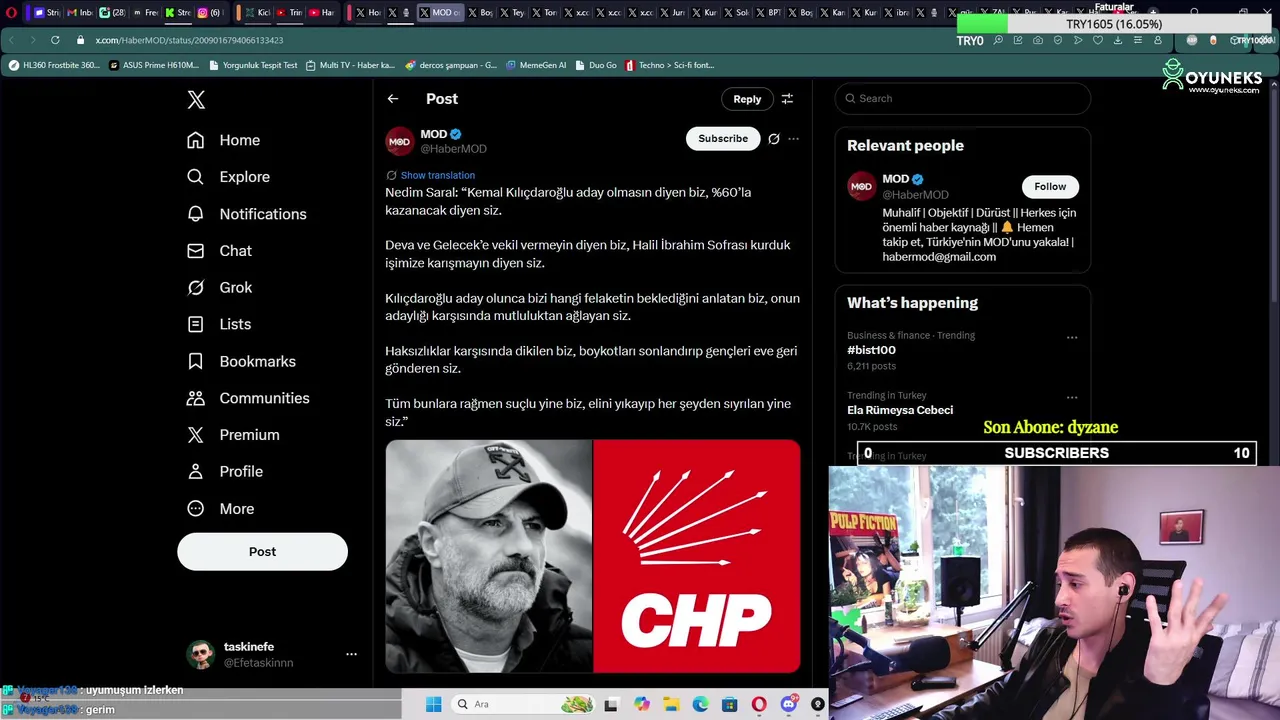
Task: Open MOD profile avatar on the post
Action: (399, 141)
